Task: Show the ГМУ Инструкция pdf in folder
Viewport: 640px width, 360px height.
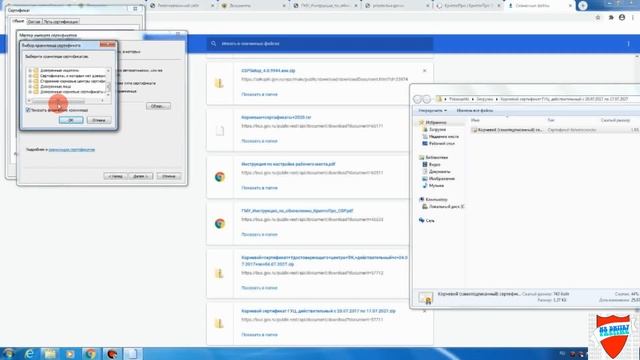Action: click(259, 234)
